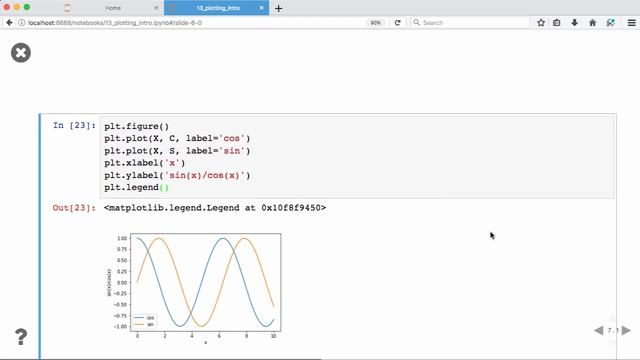Go to the browser home page icon
This screenshot has width=640, height=360.
point(593,23)
